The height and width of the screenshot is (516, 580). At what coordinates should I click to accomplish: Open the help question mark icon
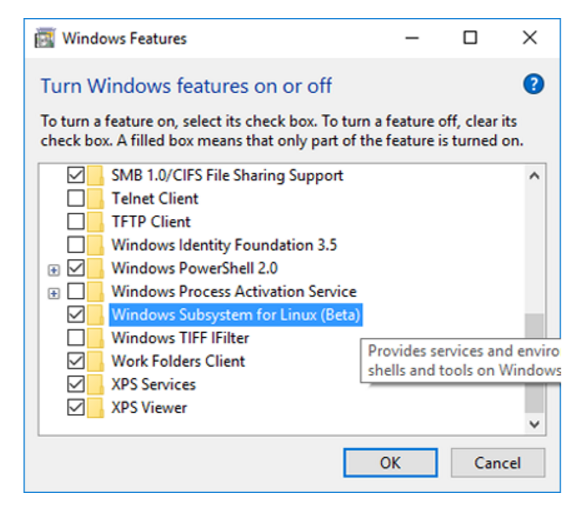533,84
